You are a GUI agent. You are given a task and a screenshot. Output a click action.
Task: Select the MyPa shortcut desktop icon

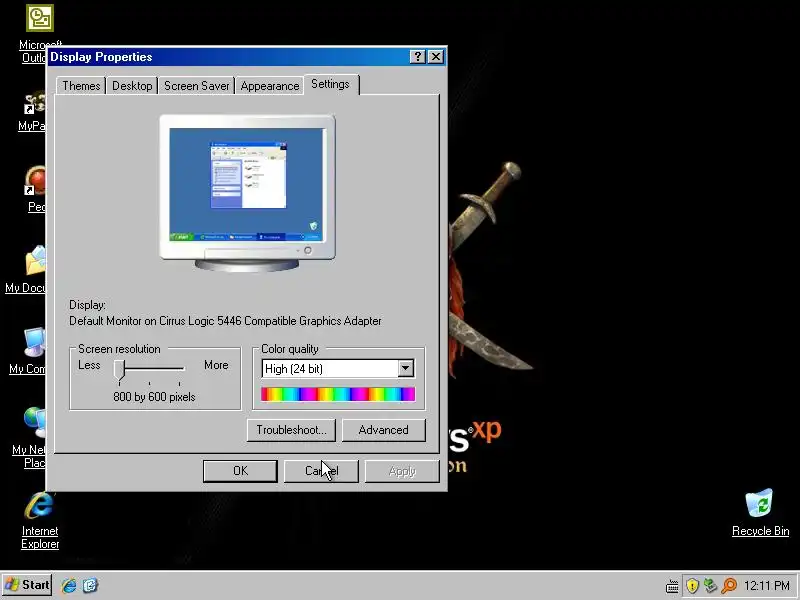coord(35,103)
